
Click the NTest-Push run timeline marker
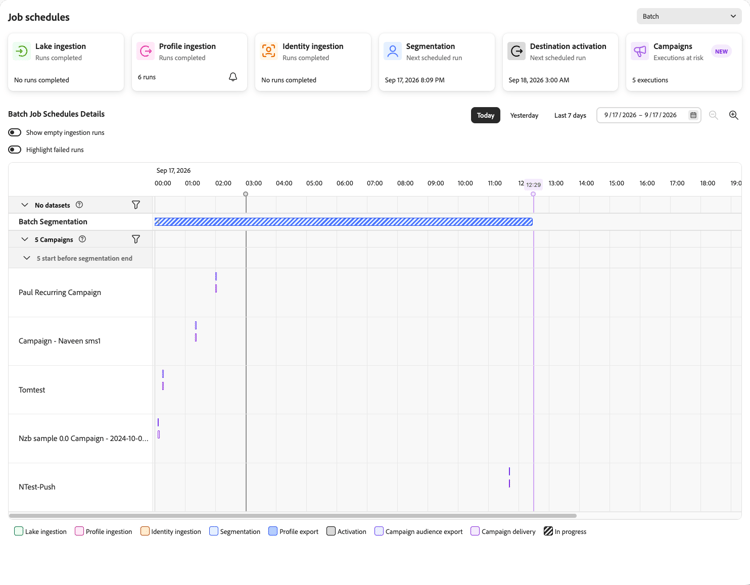[x=509, y=477]
